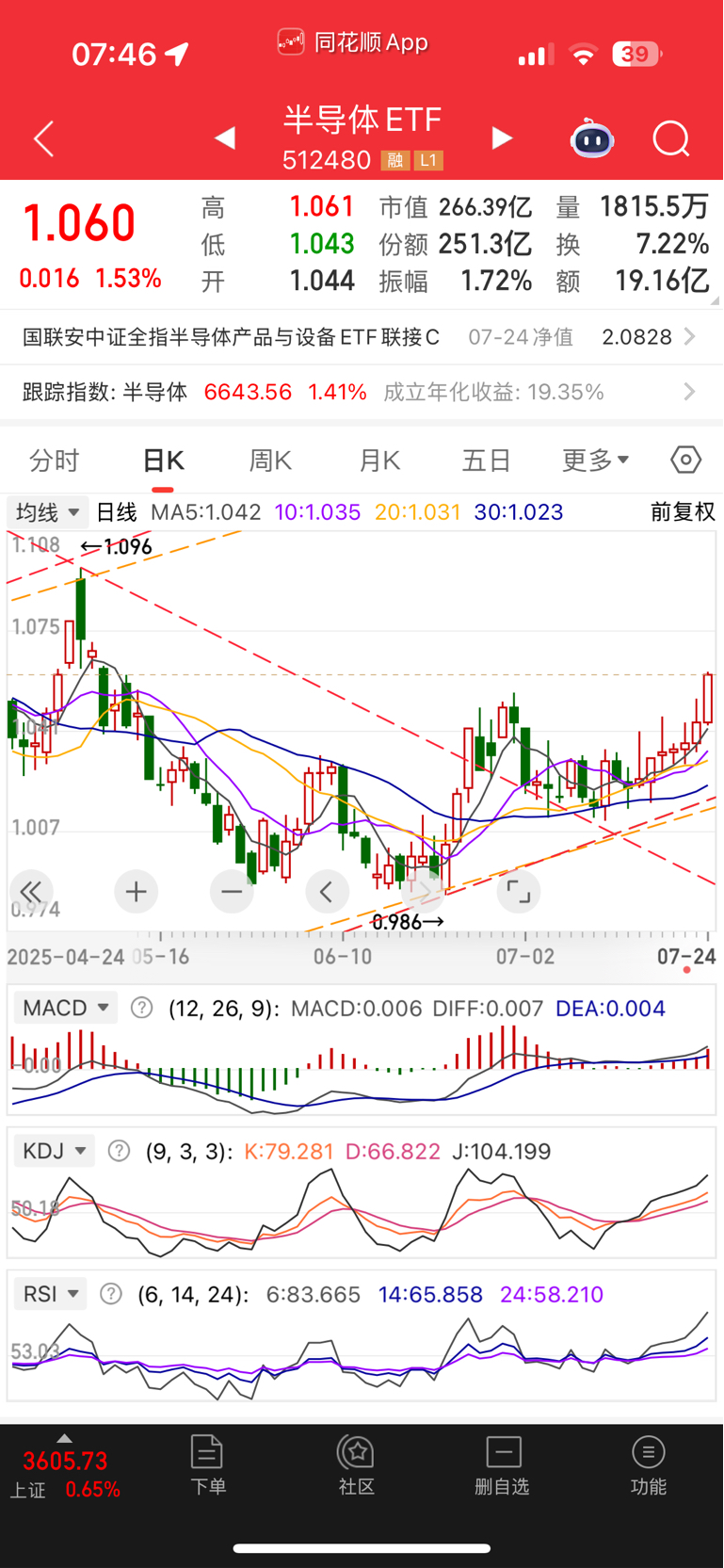The width and height of the screenshot is (724, 1568).
Task: Expand the 跟踪指数 row chevron
Action: click(690, 392)
